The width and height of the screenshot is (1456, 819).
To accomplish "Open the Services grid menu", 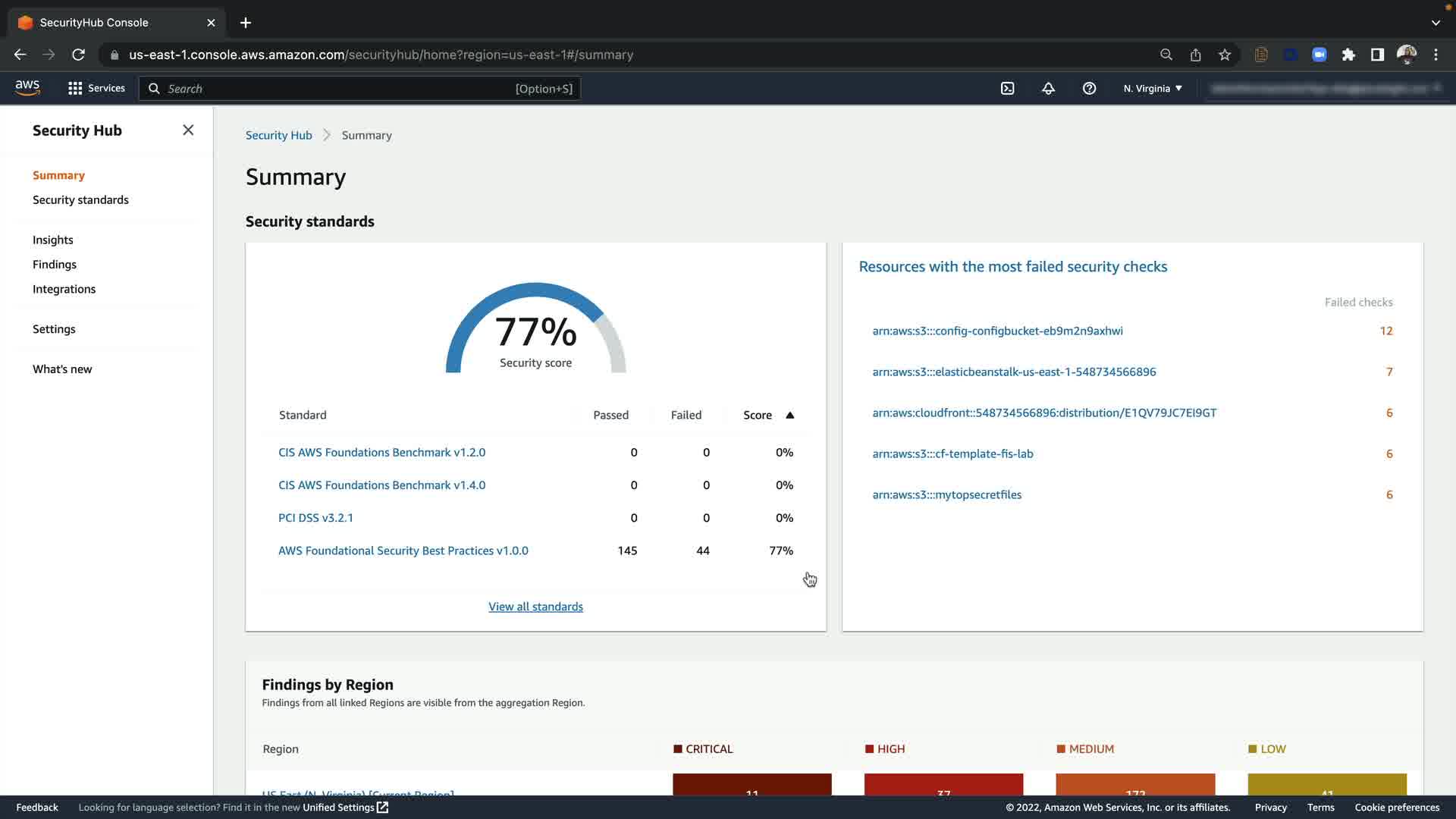I will (x=96, y=89).
